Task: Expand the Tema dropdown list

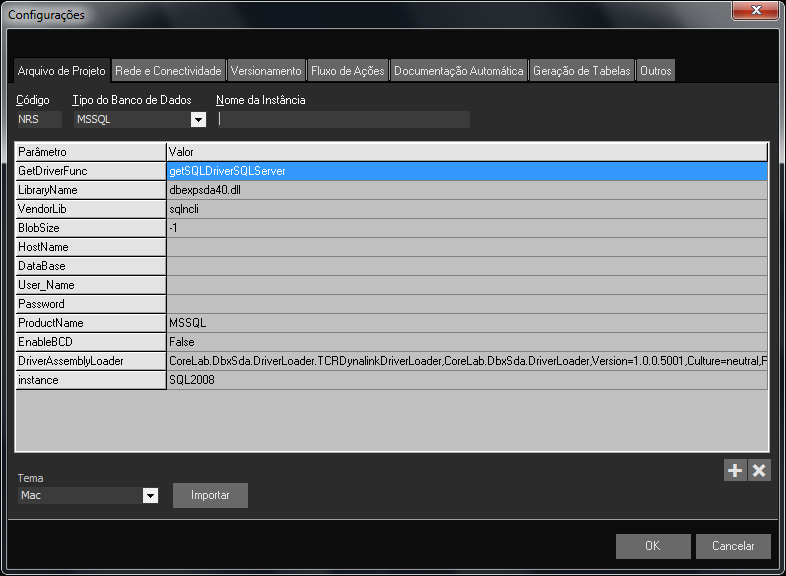Action: (x=151, y=496)
